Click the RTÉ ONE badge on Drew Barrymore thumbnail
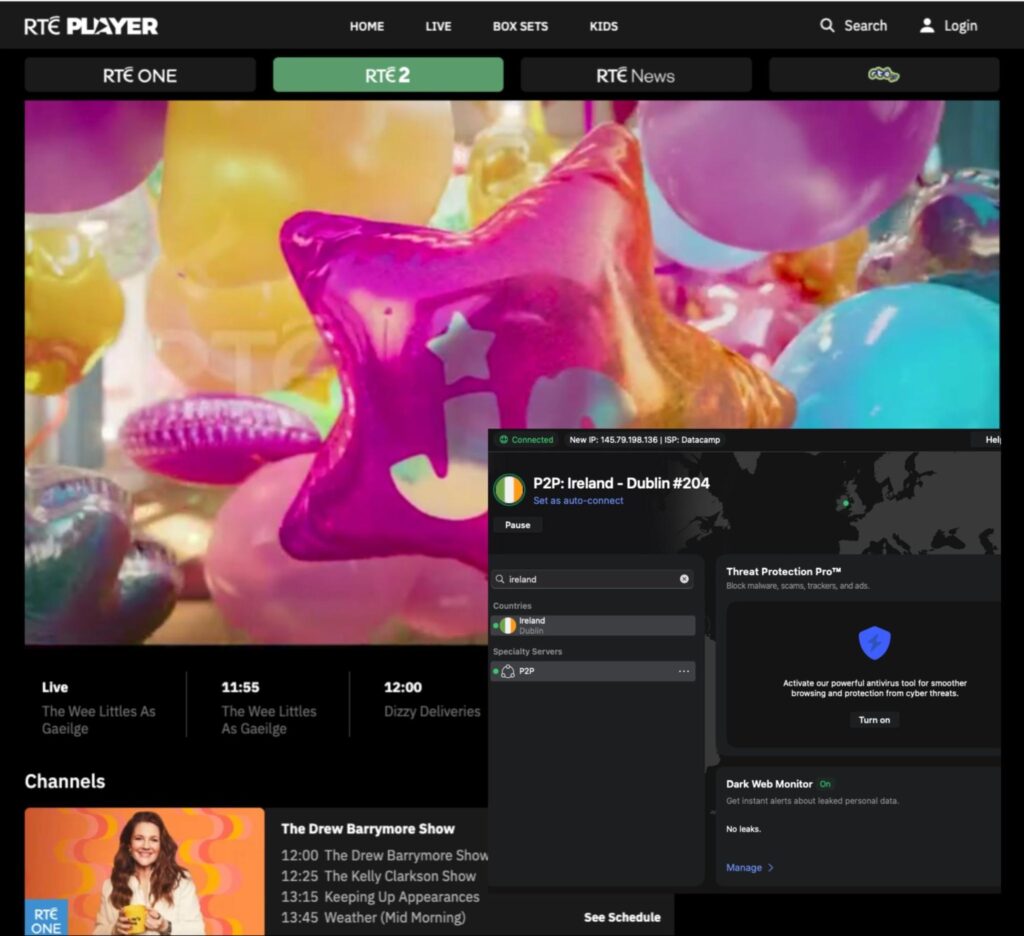This screenshot has width=1024, height=936. tap(46, 920)
